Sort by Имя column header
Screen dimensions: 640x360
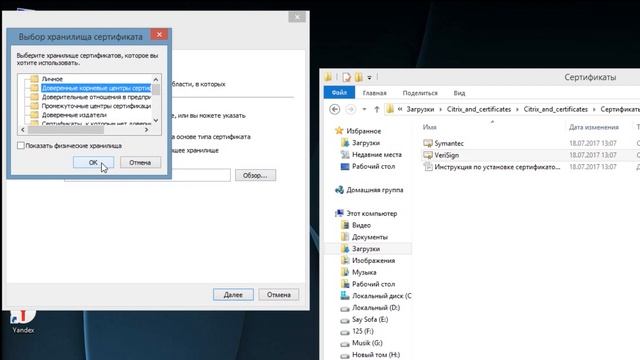pyautogui.click(x=429, y=127)
